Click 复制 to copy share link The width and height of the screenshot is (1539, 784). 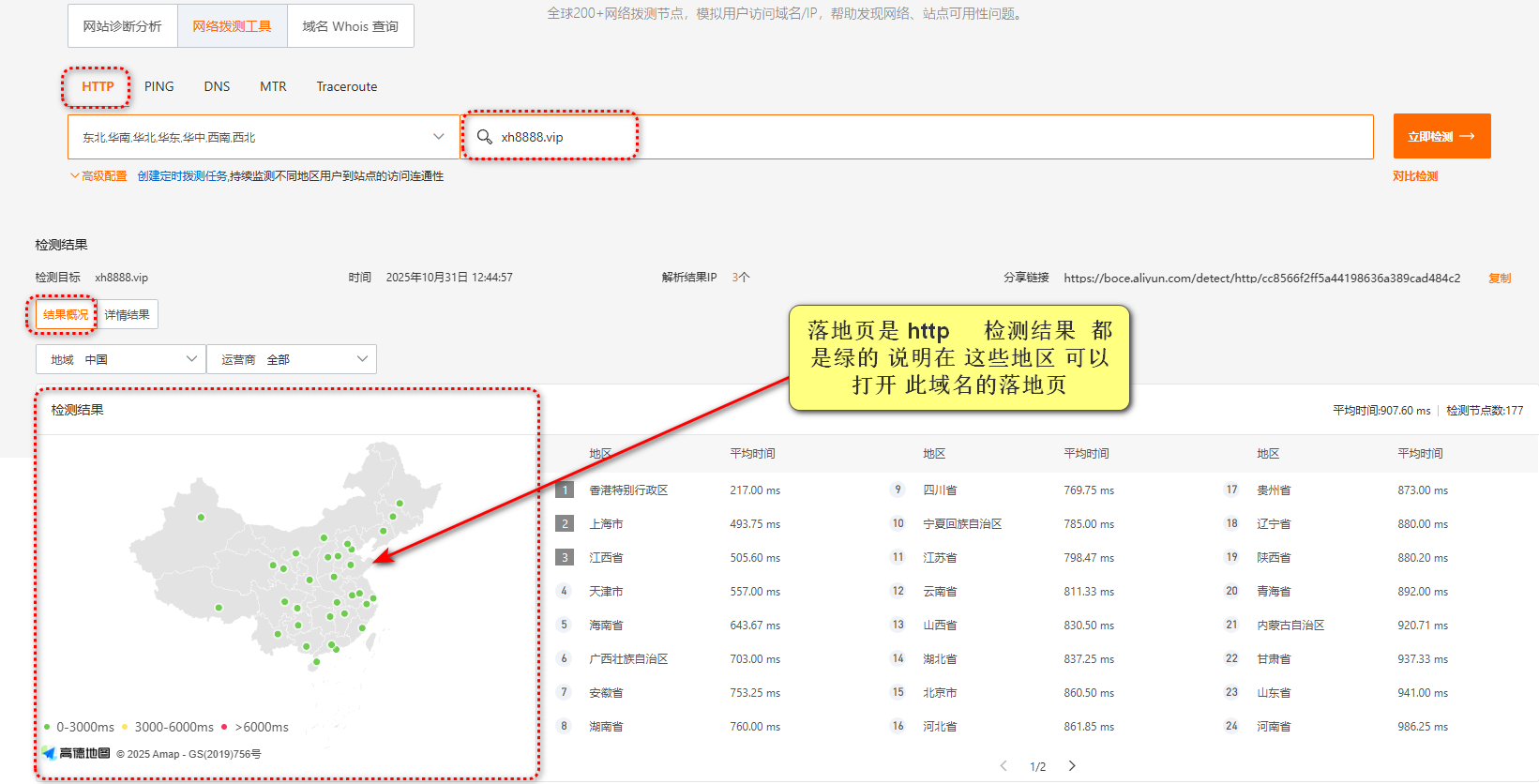point(1500,279)
